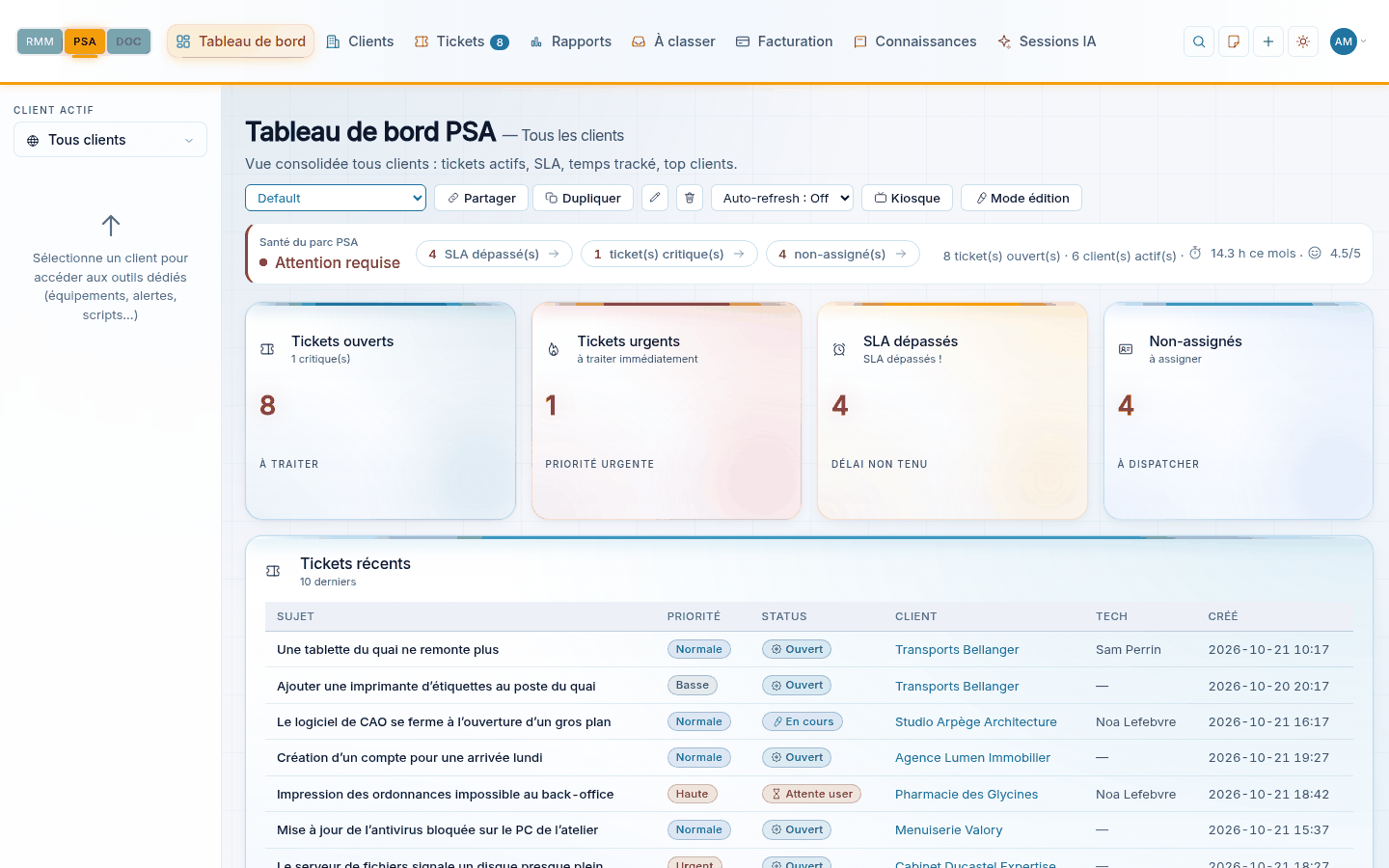Screen dimensions: 1389x868
Task: Click the search magnifier icon
Action: coord(1199,41)
